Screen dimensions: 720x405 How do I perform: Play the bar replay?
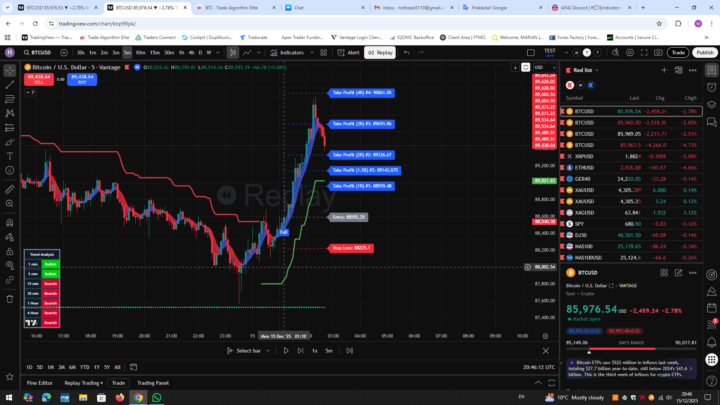286,351
